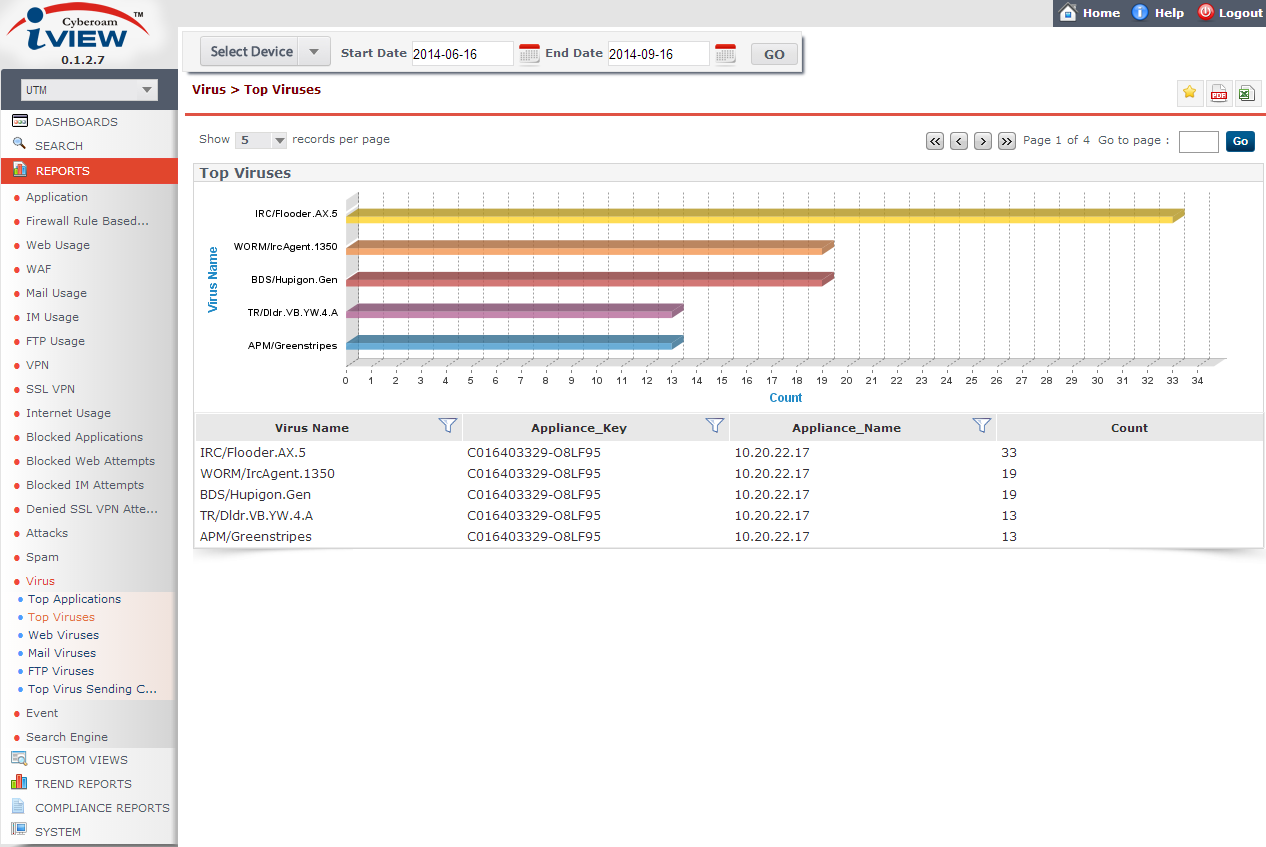Viewport: 1266px width, 847px height.
Task: Open the filter on Appliance_Key column
Action: pyautogui.click(x=715, y=425)
